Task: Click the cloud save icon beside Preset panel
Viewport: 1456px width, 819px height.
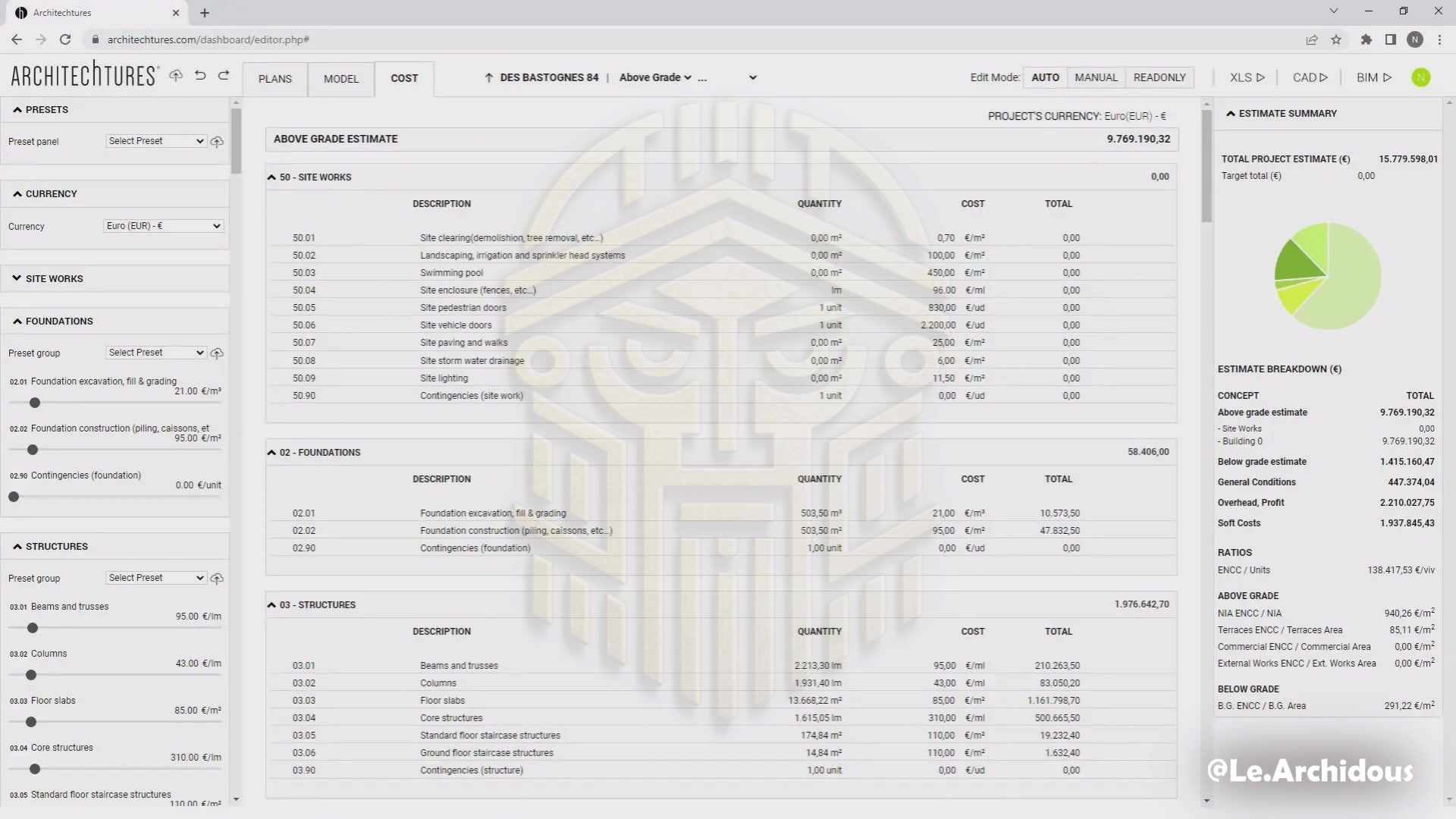Action: click(217, 142)
